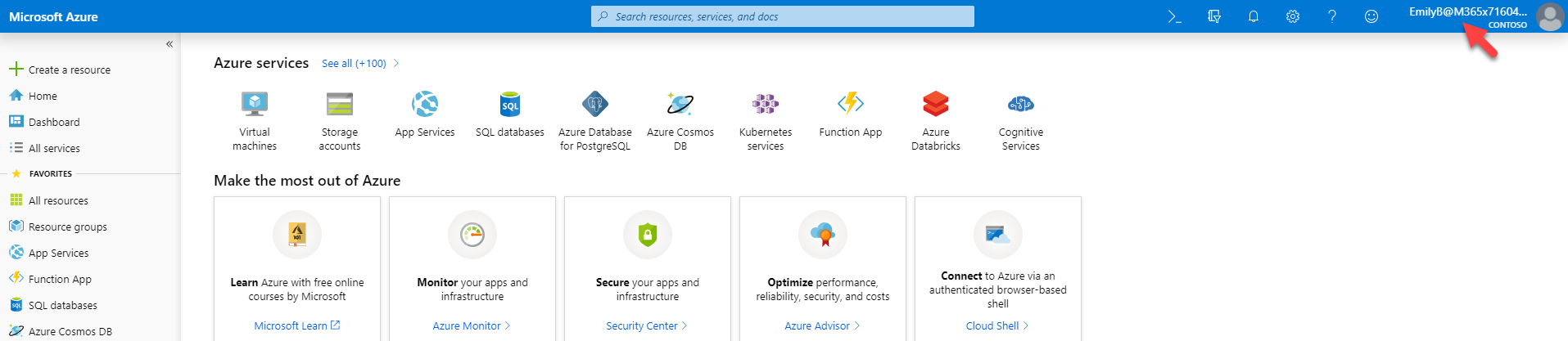
Task: Open App Services tile in Azure services
Action: 425,114
